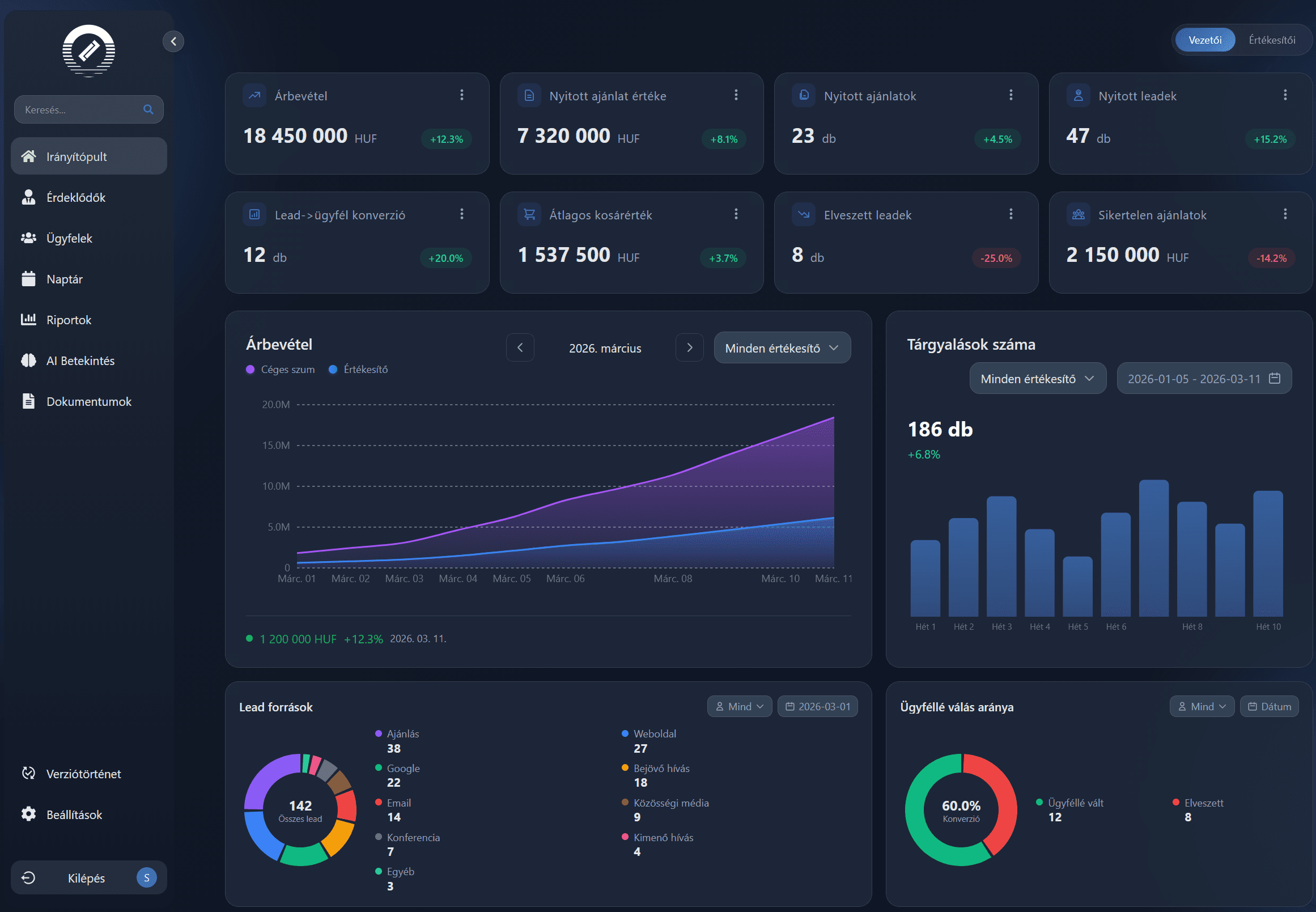Focus the Keresés search field

pos(88,109)
